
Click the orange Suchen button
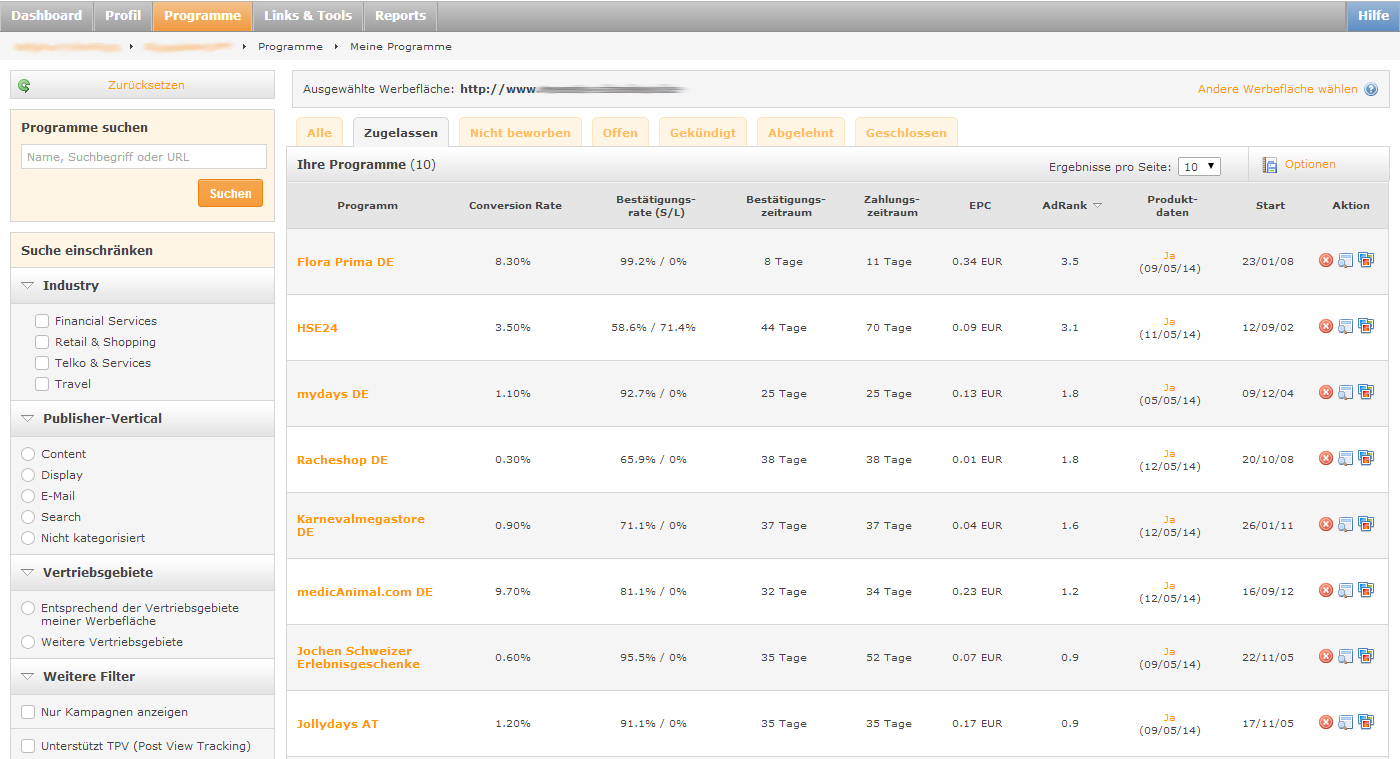click(231, 193)
